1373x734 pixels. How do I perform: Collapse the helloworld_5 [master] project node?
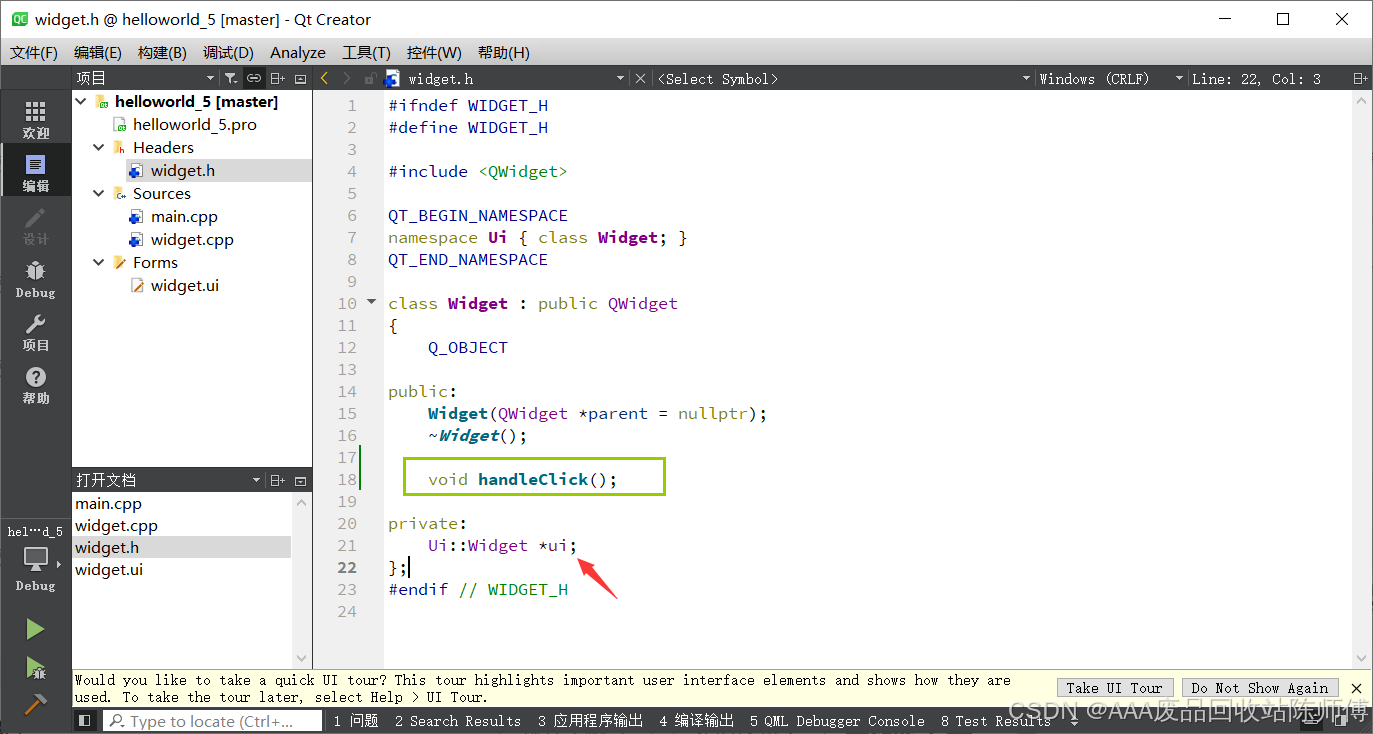[81, 101]
